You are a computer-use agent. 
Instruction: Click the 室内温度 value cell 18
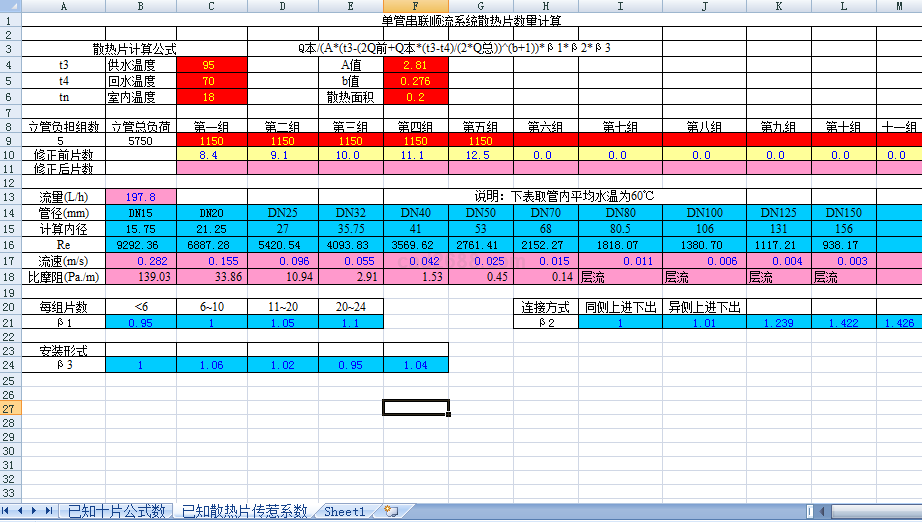209,97
